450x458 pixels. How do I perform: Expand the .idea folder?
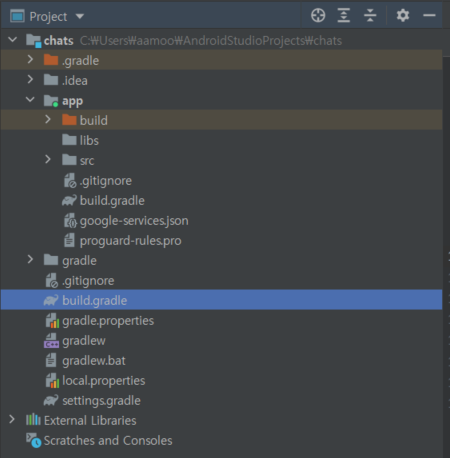pos(30,79)
